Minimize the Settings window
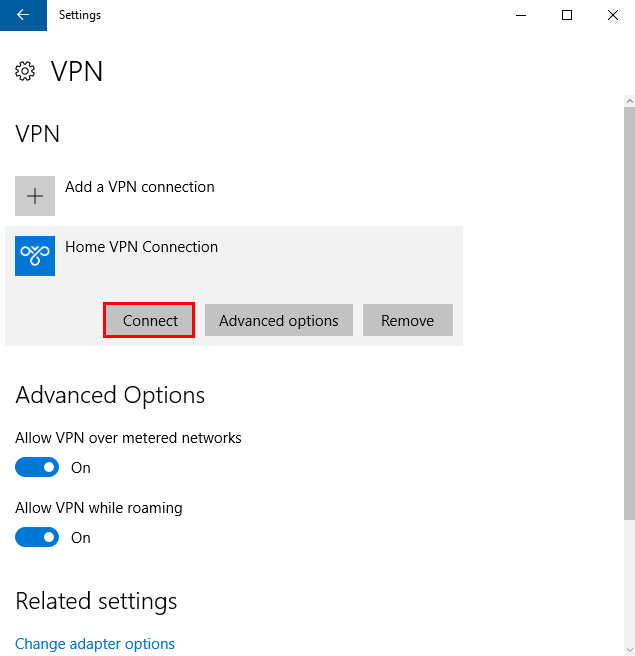Viewport: 635px width, 656px height. [x=521, y=15]
